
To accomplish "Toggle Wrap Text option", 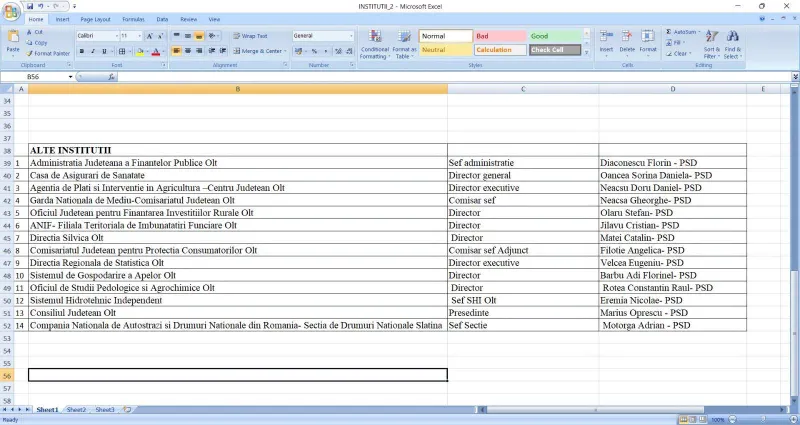I will point(251,36).
